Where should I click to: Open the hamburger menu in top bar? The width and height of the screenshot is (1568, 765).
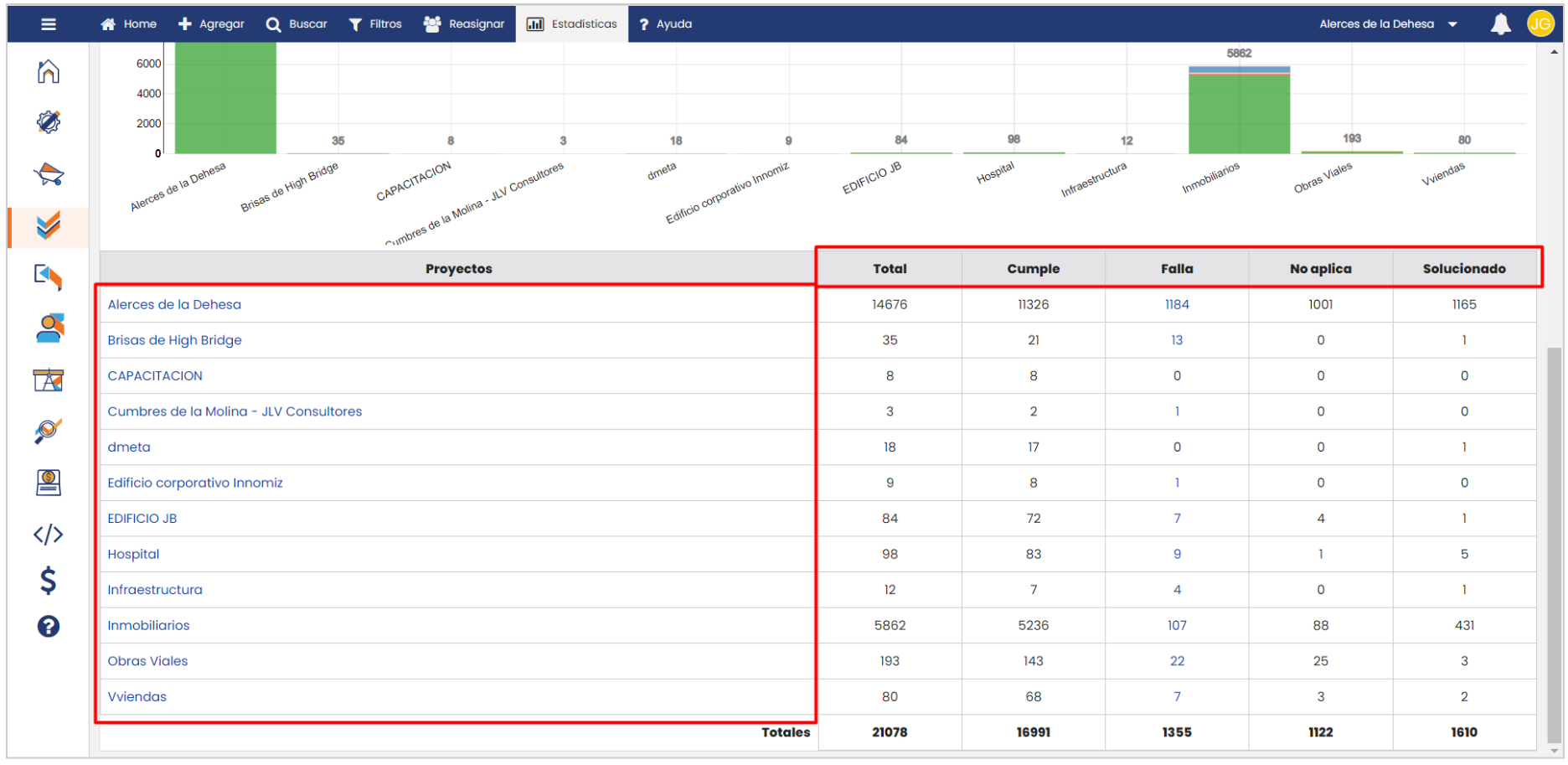tap(49, 24)
